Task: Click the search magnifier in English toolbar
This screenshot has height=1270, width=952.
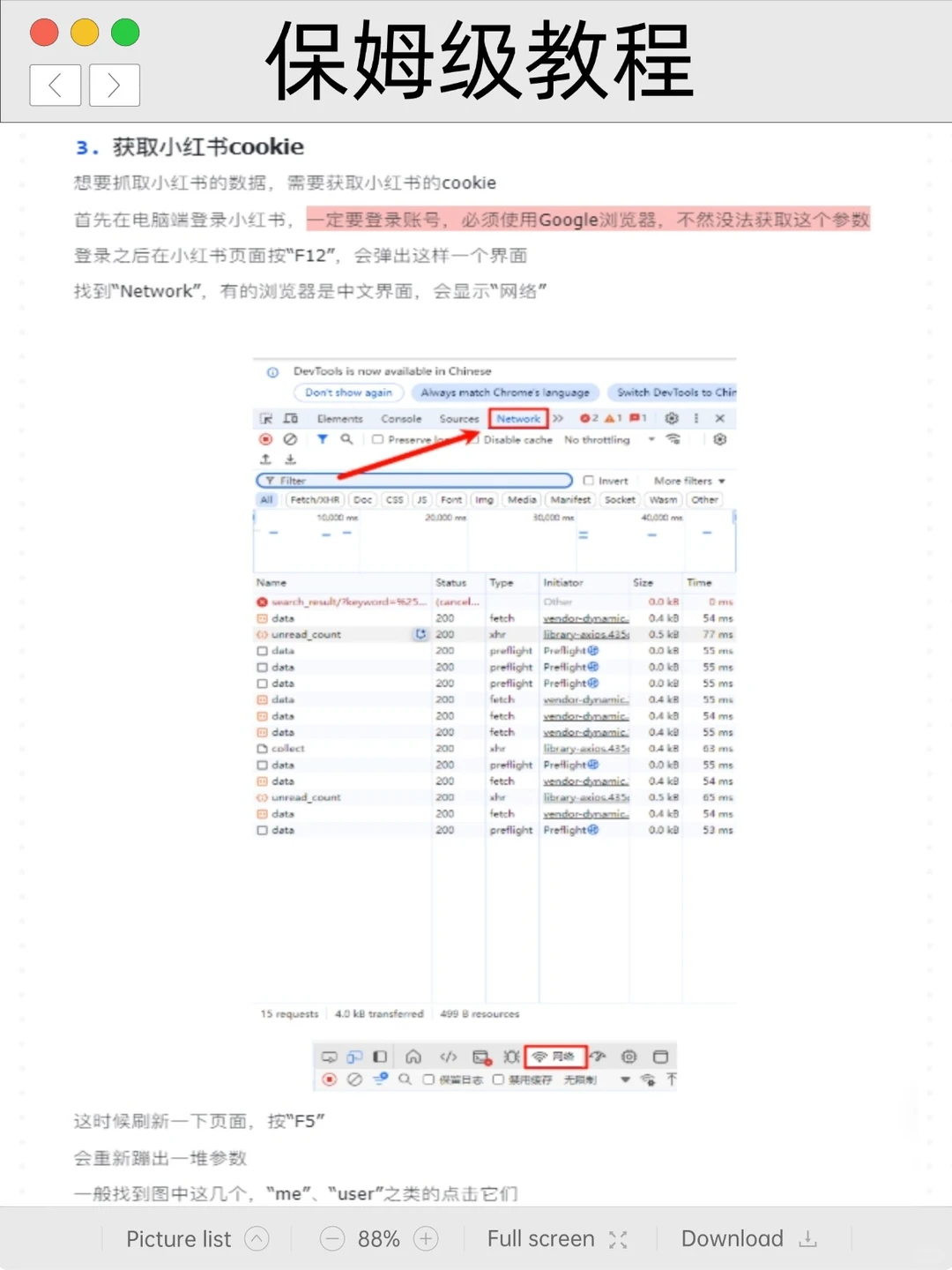Action: click(x=347, y=439)
